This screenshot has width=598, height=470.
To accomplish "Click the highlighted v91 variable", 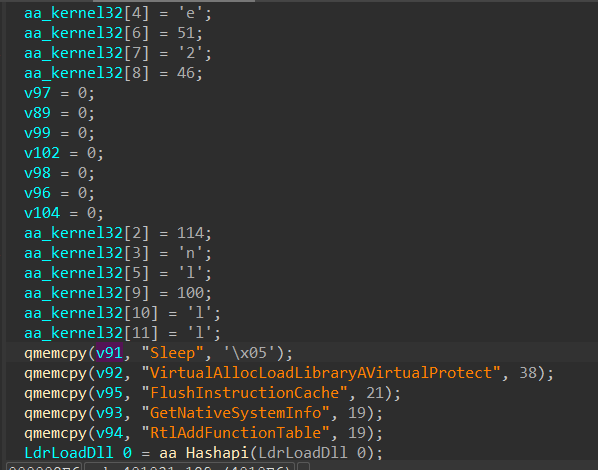I will coord(109,353).
